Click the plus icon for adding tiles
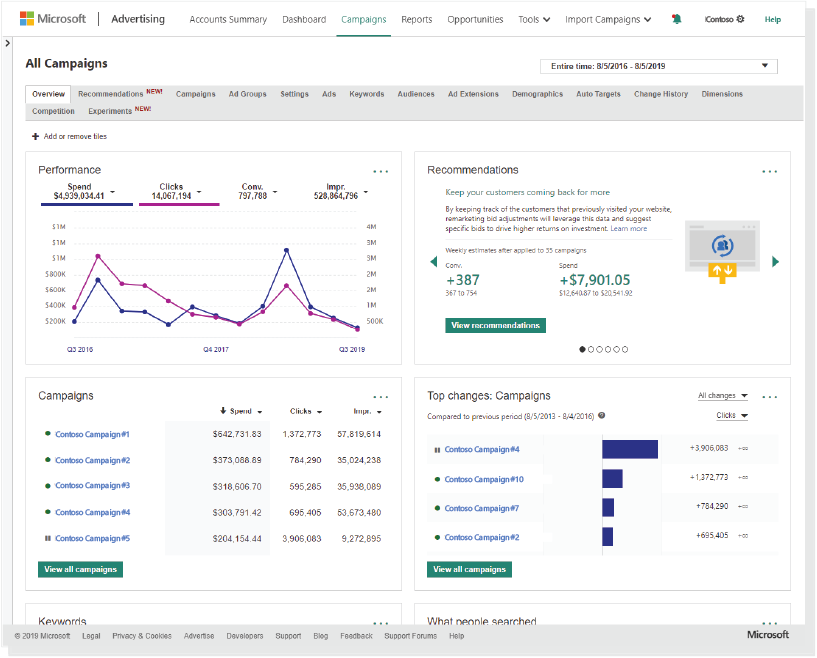 [x=35, y=136]
